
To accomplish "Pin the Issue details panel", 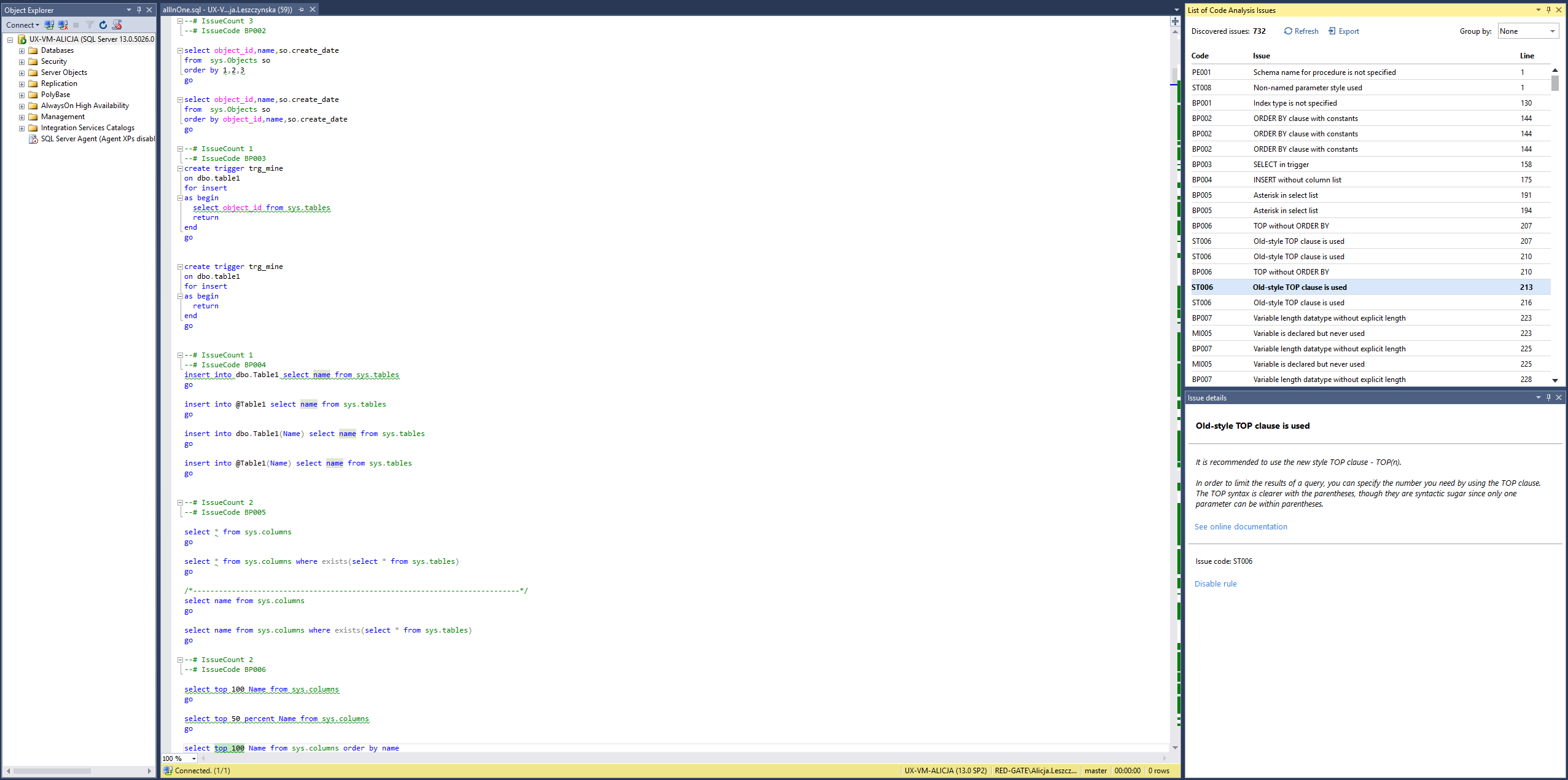I will (1548, 397).
